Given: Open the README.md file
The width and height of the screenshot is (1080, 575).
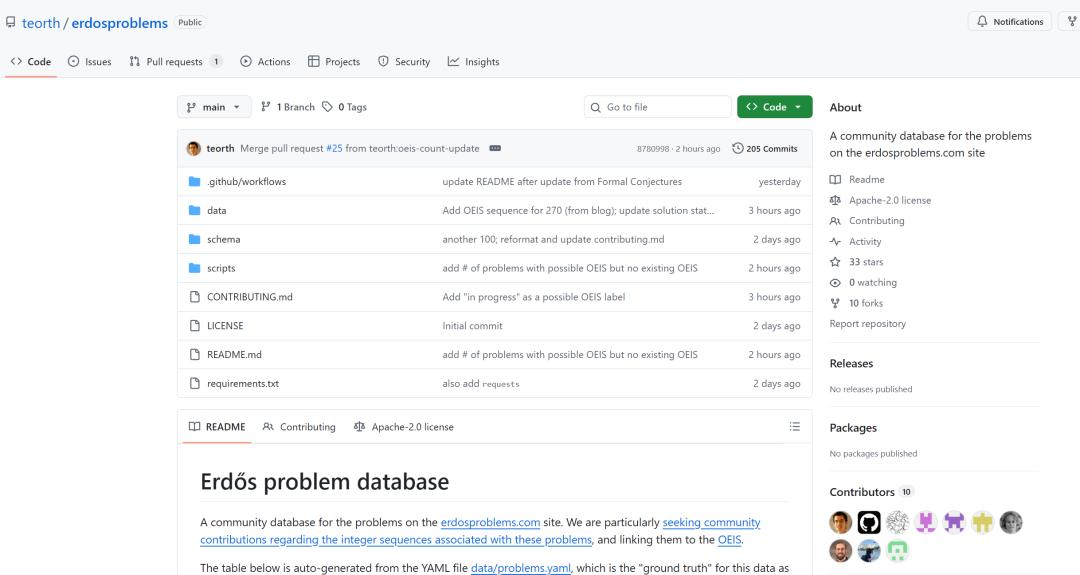Looking at the screenshot, I should [234, 355].
